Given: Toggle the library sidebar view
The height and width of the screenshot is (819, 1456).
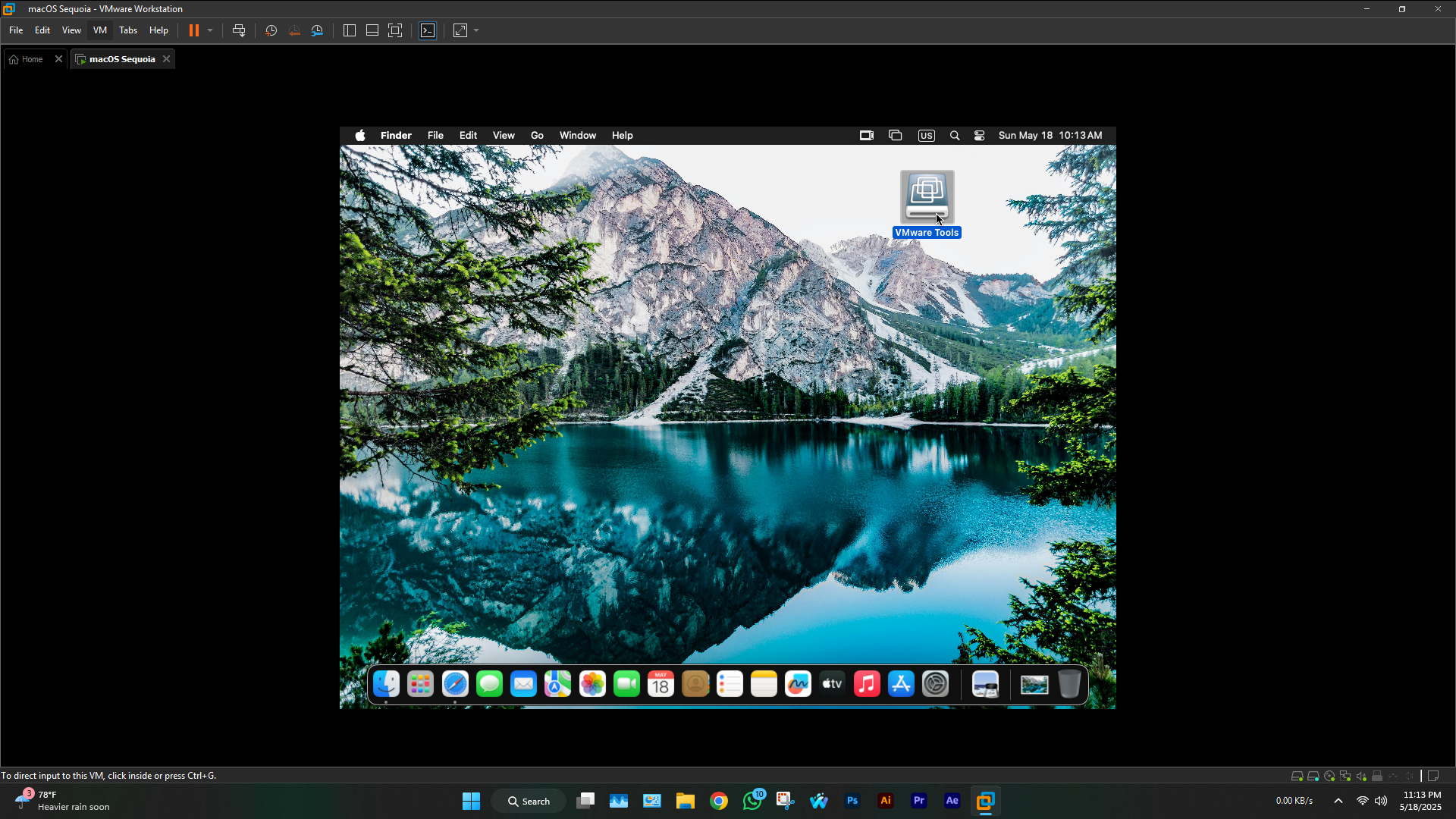Looking at the screenshot, I should 350,30.
